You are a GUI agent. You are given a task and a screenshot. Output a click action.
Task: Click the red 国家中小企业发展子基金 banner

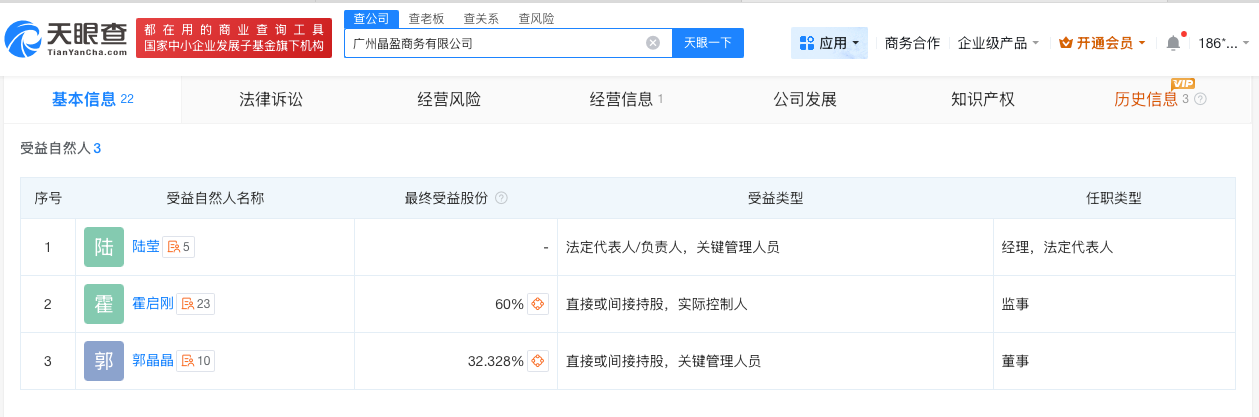point(234,37)
